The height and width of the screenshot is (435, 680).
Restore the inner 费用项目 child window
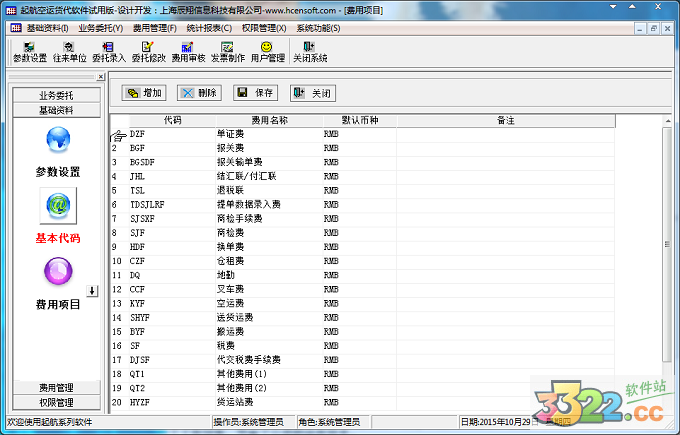[x=654, y=29]
